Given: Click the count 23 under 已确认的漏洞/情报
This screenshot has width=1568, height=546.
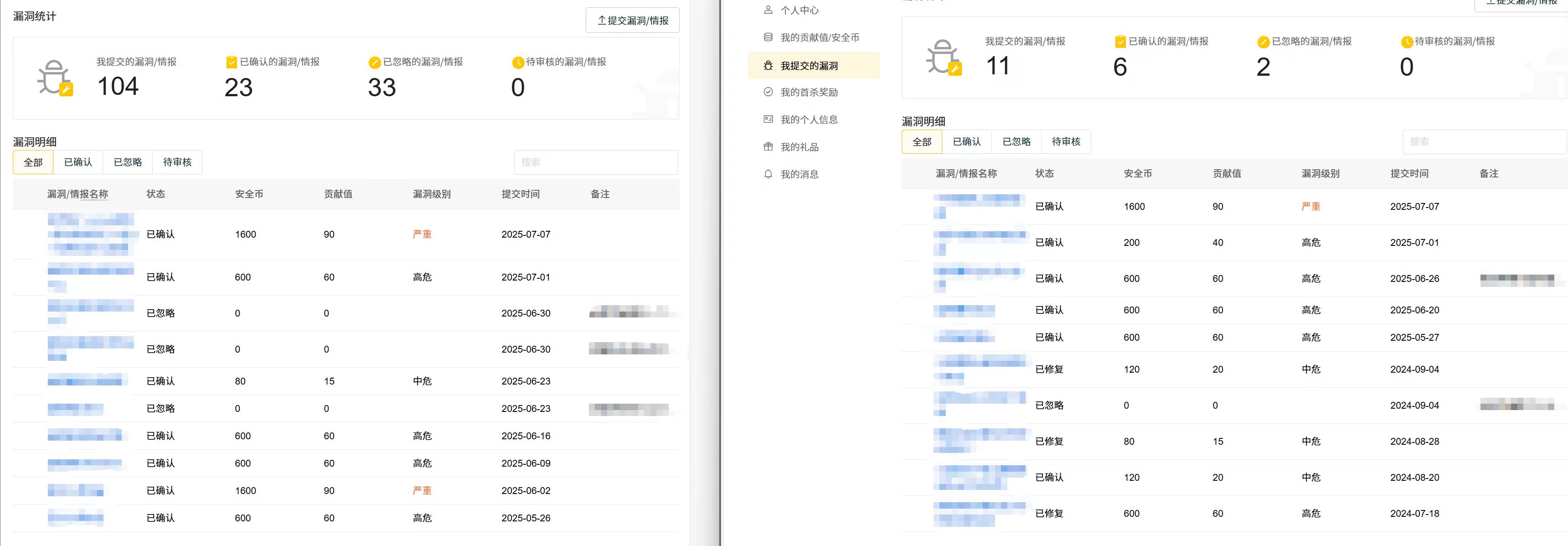Looking at the screenshot, I should [238, 87].
